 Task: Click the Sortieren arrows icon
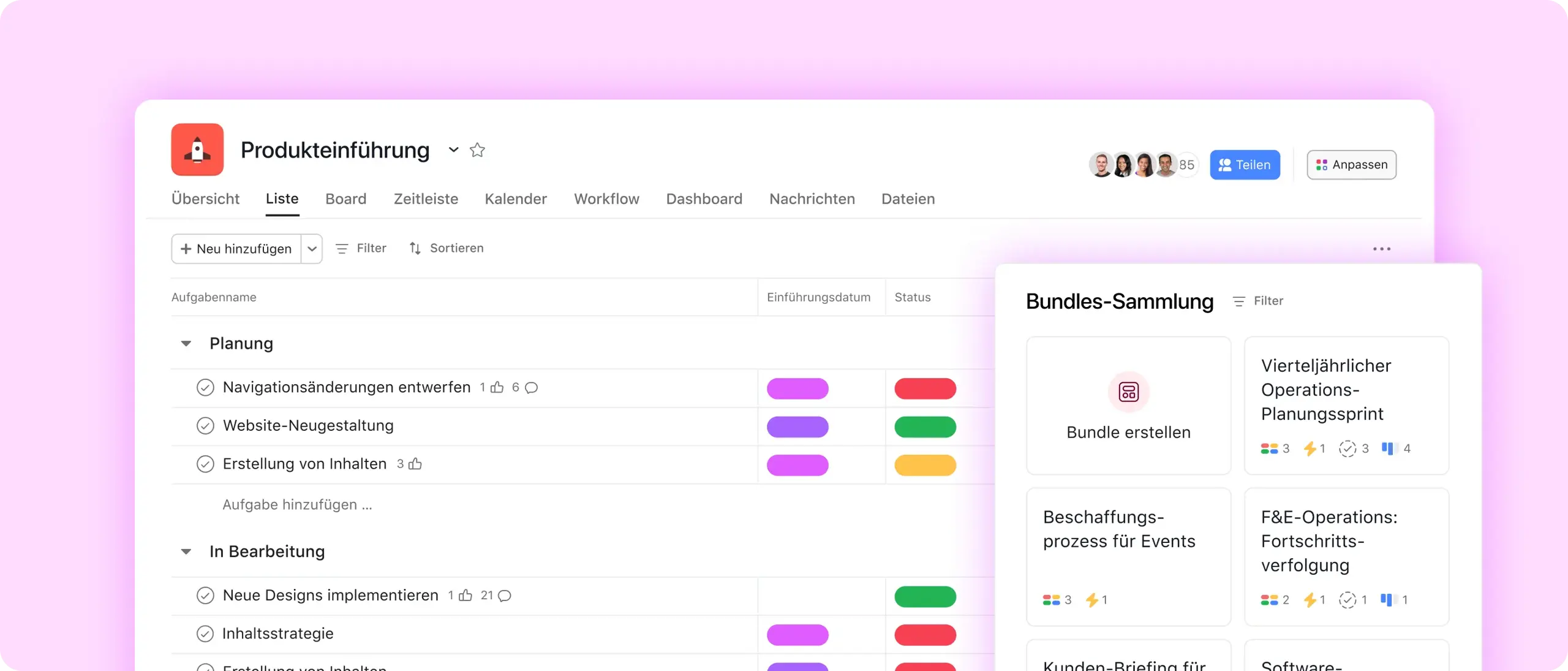pos(415,248)
